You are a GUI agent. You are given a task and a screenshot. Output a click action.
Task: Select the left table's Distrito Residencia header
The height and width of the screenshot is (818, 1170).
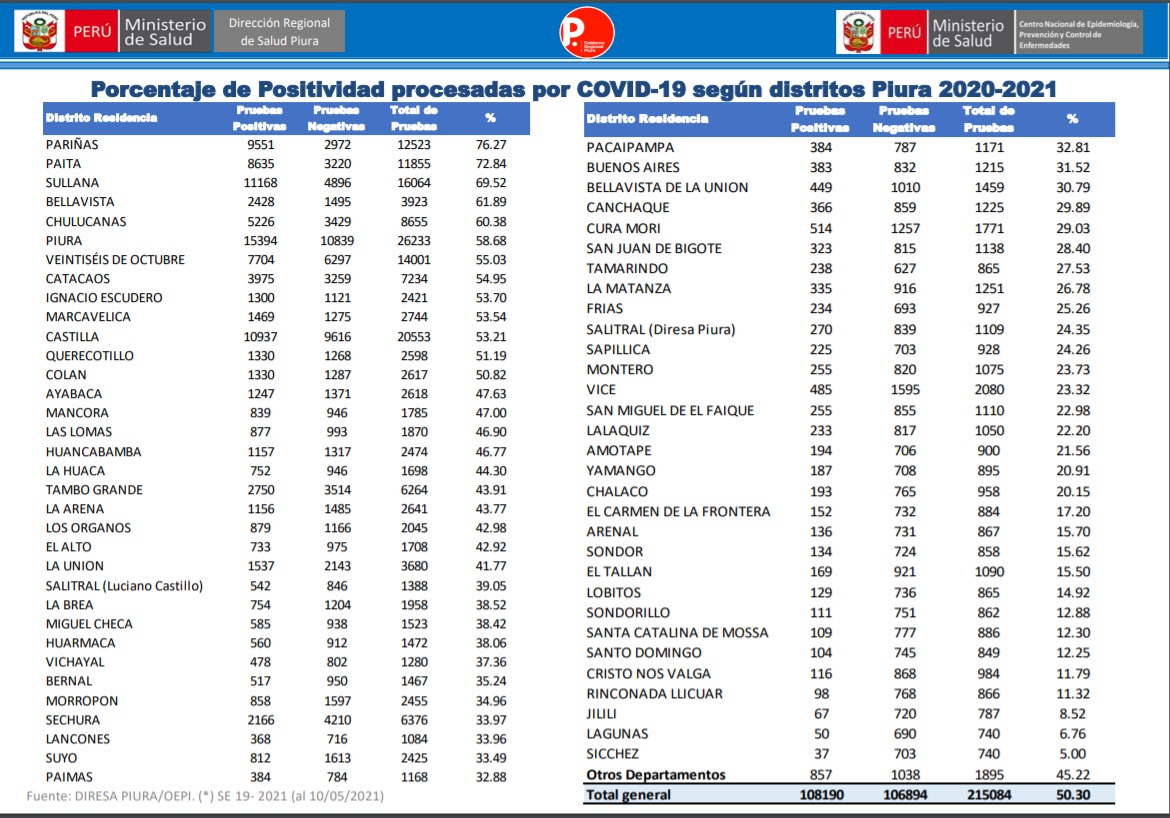[x=101, y=118]
